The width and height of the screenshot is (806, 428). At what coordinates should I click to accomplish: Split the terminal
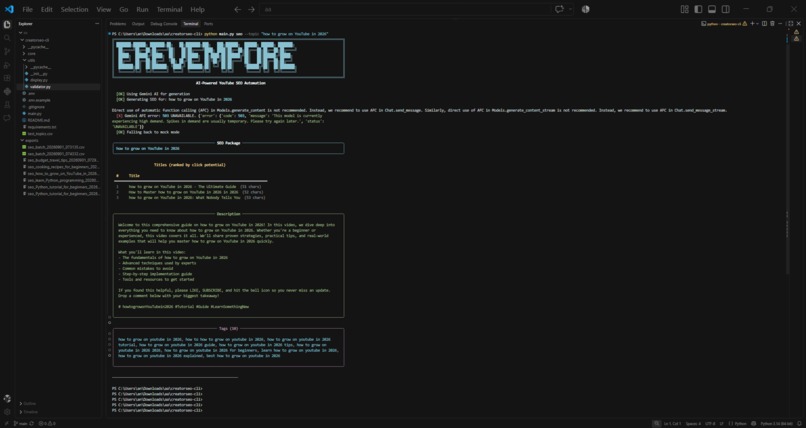point(764,23)
